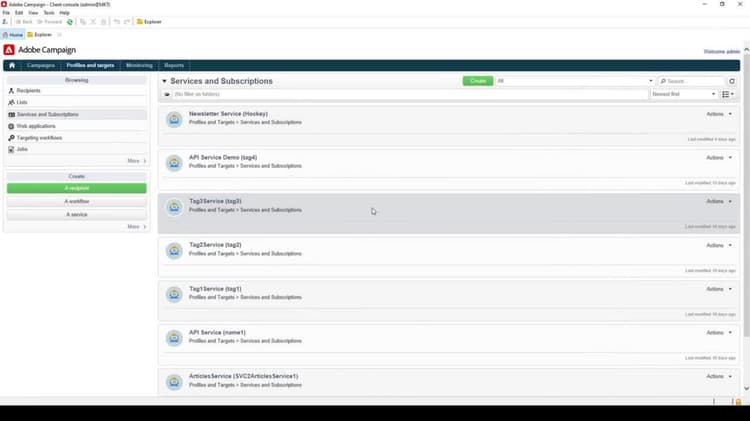Open the Edit menu

coord(19,13)
